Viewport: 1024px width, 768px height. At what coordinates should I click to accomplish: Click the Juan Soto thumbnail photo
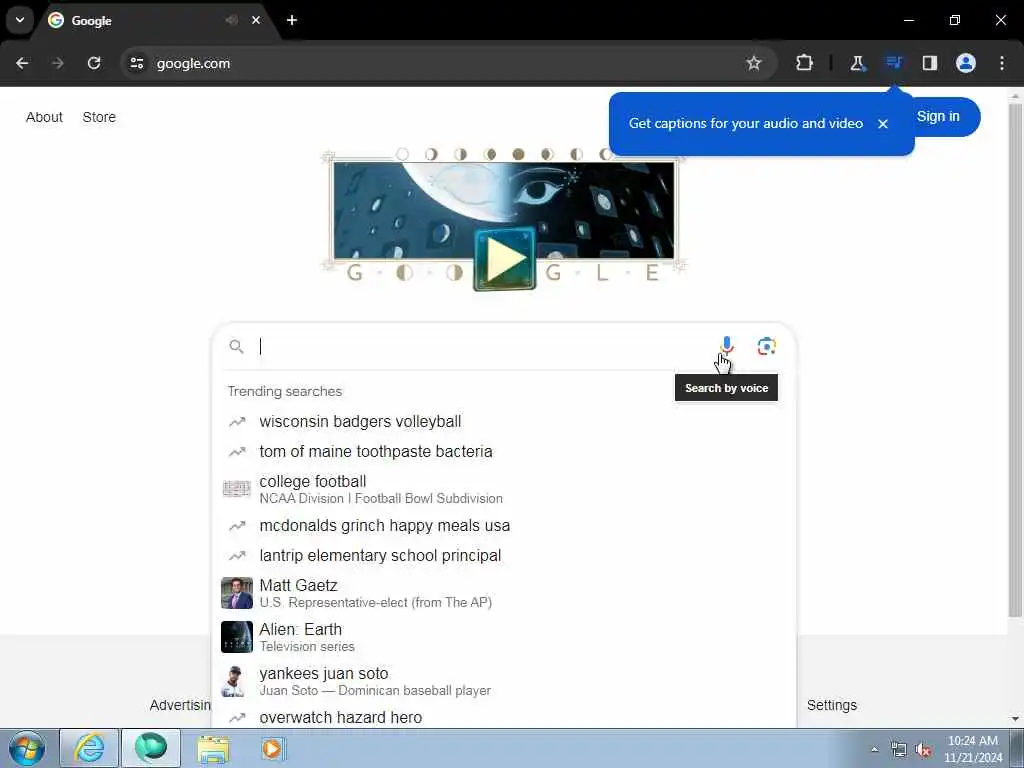point(234,681)
